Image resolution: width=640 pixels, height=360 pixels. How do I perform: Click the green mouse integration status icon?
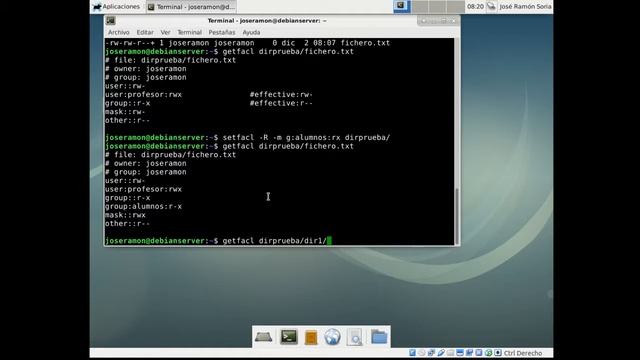(489, 353)
